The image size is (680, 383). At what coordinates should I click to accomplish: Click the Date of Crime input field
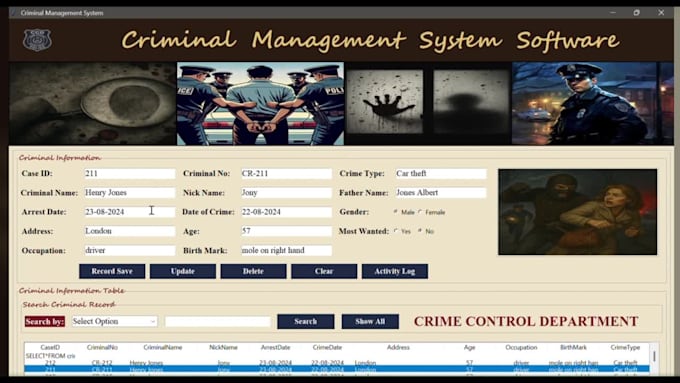[x=286, y=212]
